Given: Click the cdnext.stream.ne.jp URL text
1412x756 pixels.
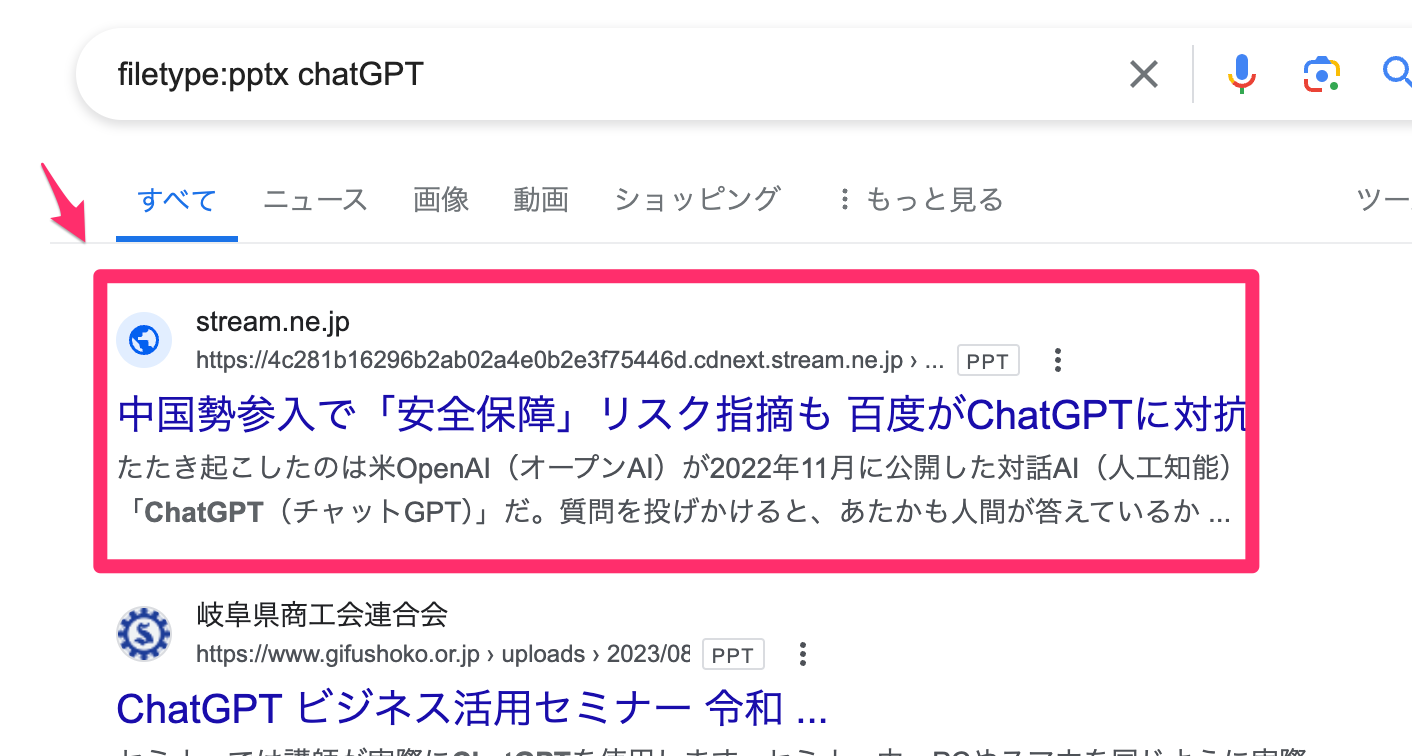Looking at the screenshot, I should (x=570, y=360).
